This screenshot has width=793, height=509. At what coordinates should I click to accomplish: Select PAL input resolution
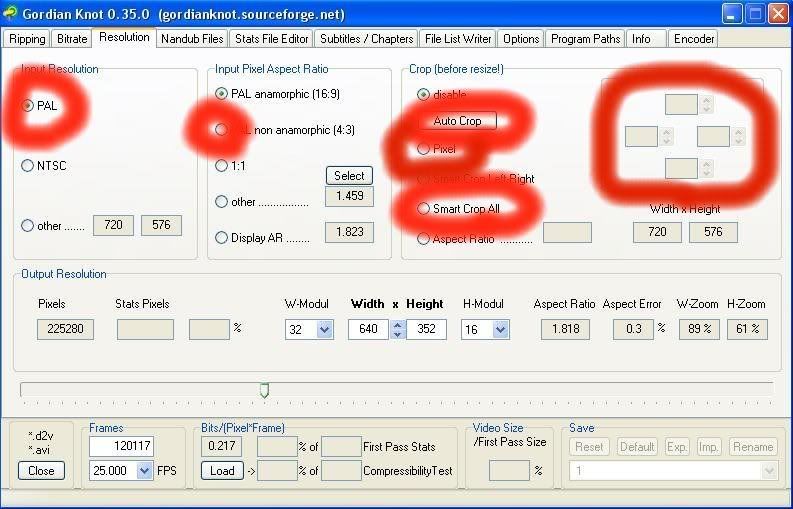coord(27,106)
